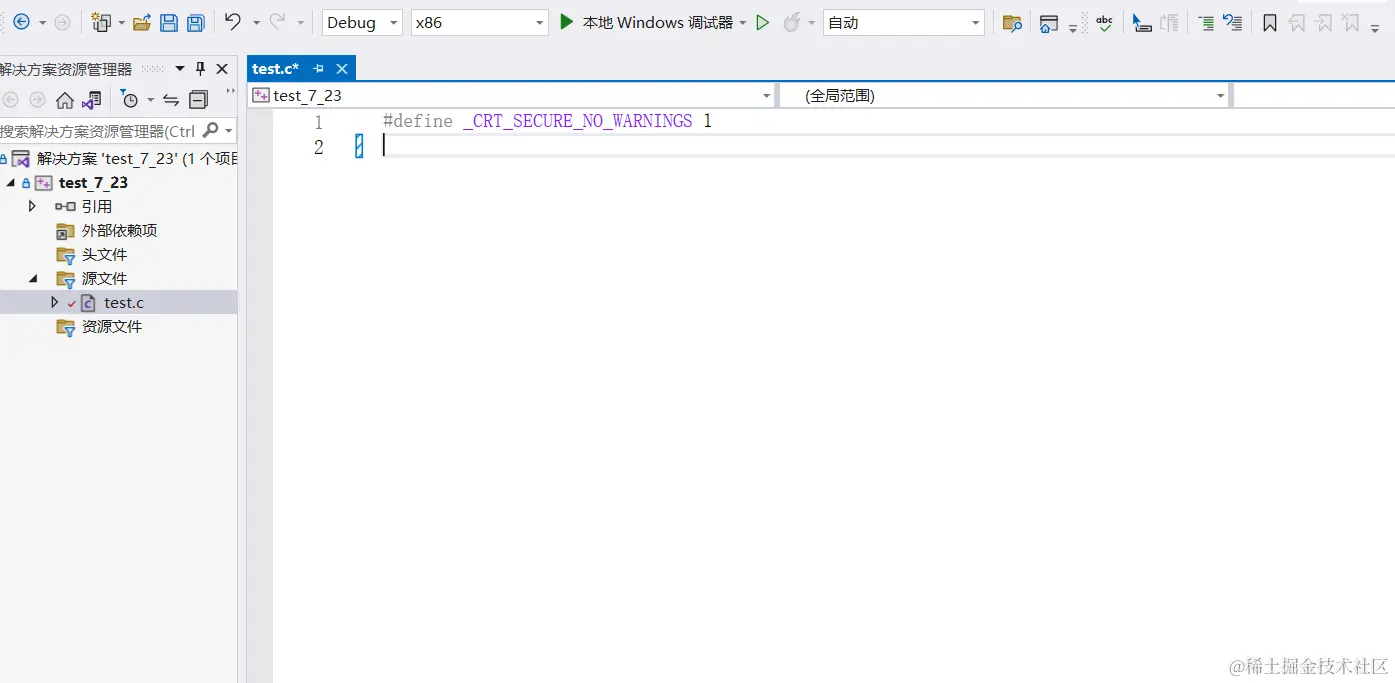Image resolution: width=1395 pixels, height=683 pixels.
Task: Toggle a bookmark on current line
Action: [x=1270, y=22]
